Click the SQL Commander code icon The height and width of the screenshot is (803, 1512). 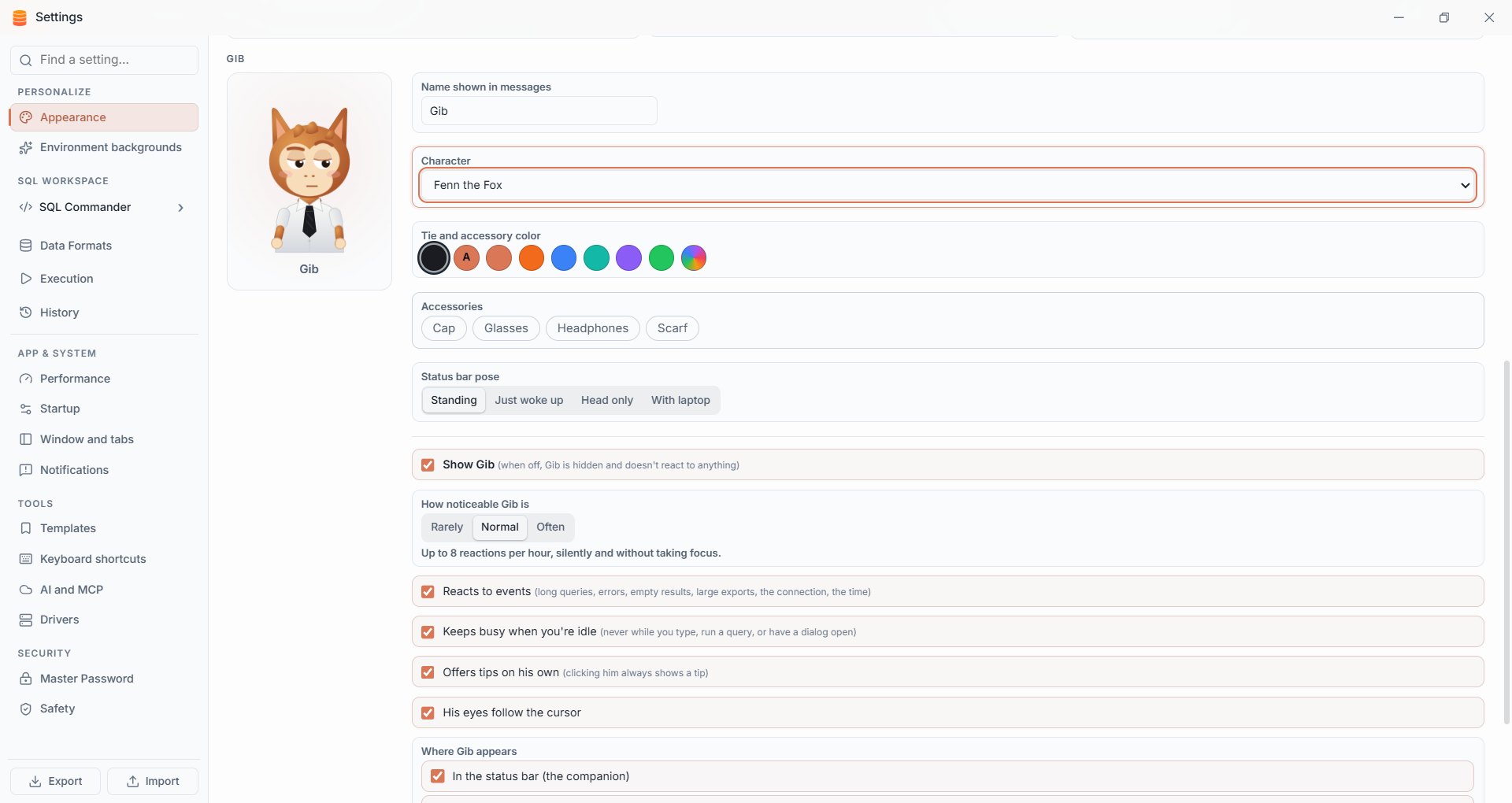point(25,207)
